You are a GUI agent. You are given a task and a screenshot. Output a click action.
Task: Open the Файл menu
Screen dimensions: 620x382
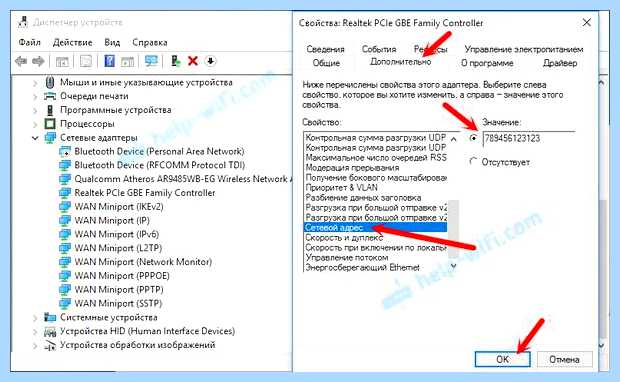[x=29, y=42]
